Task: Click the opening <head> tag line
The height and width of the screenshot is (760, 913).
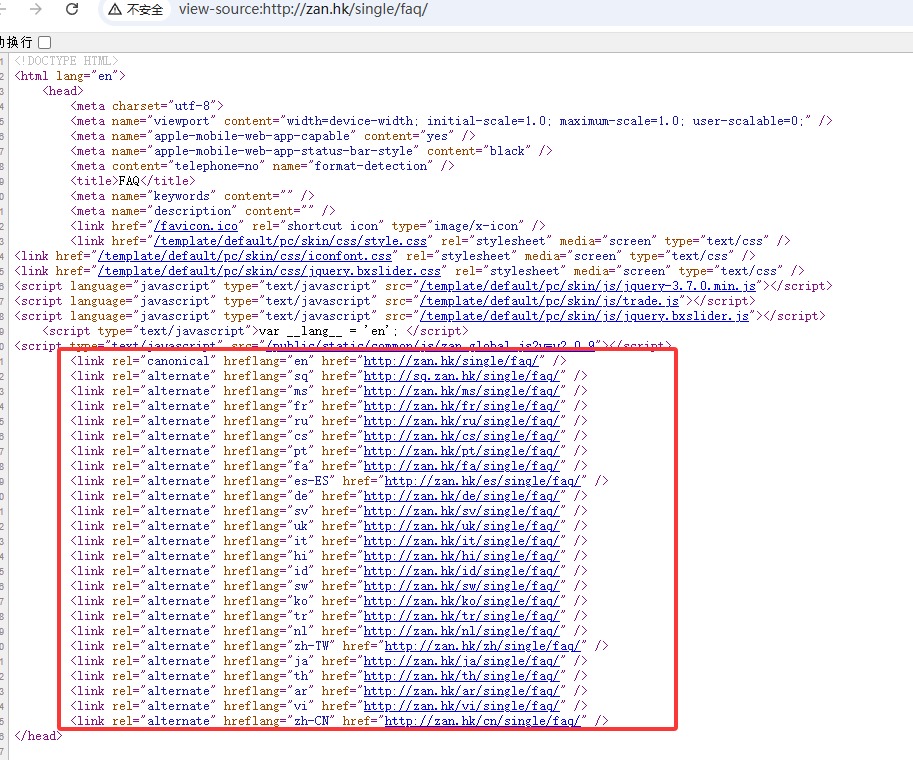Action: click(63, 91)
